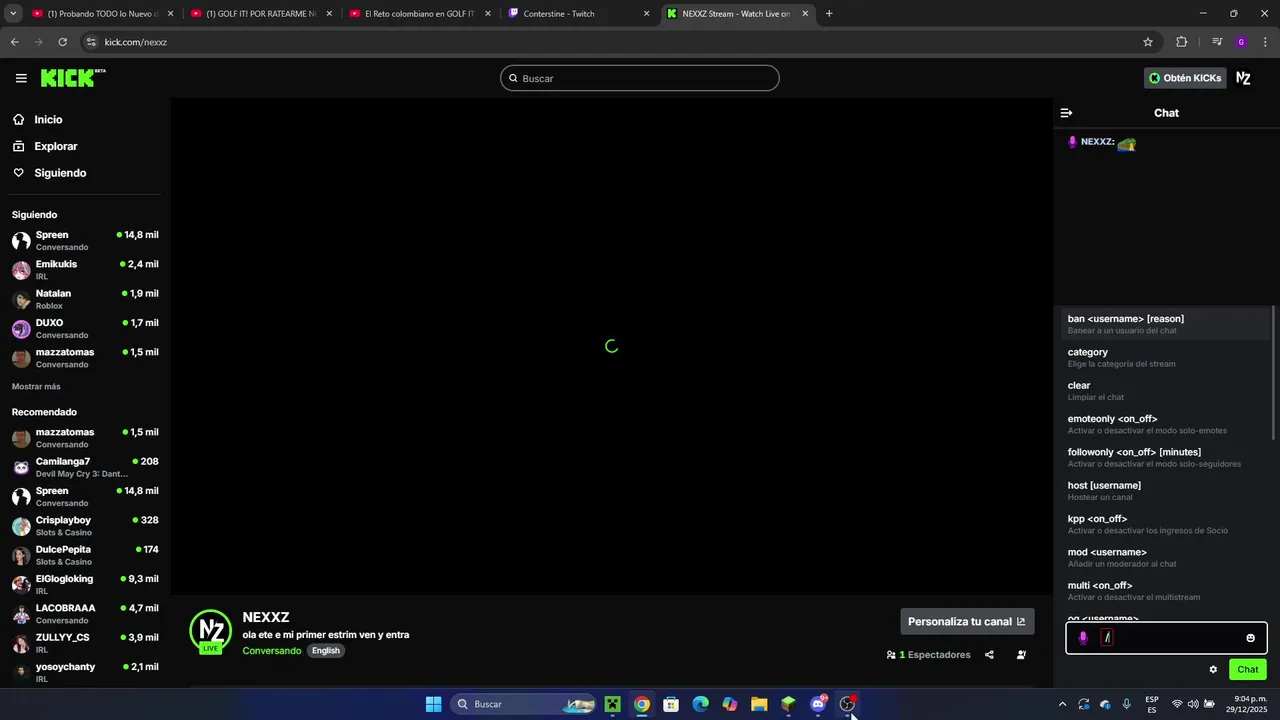Image resolution: width=1280 pixels, height=720 pixels.
Task: Go to Inicio
Action: 48,119
